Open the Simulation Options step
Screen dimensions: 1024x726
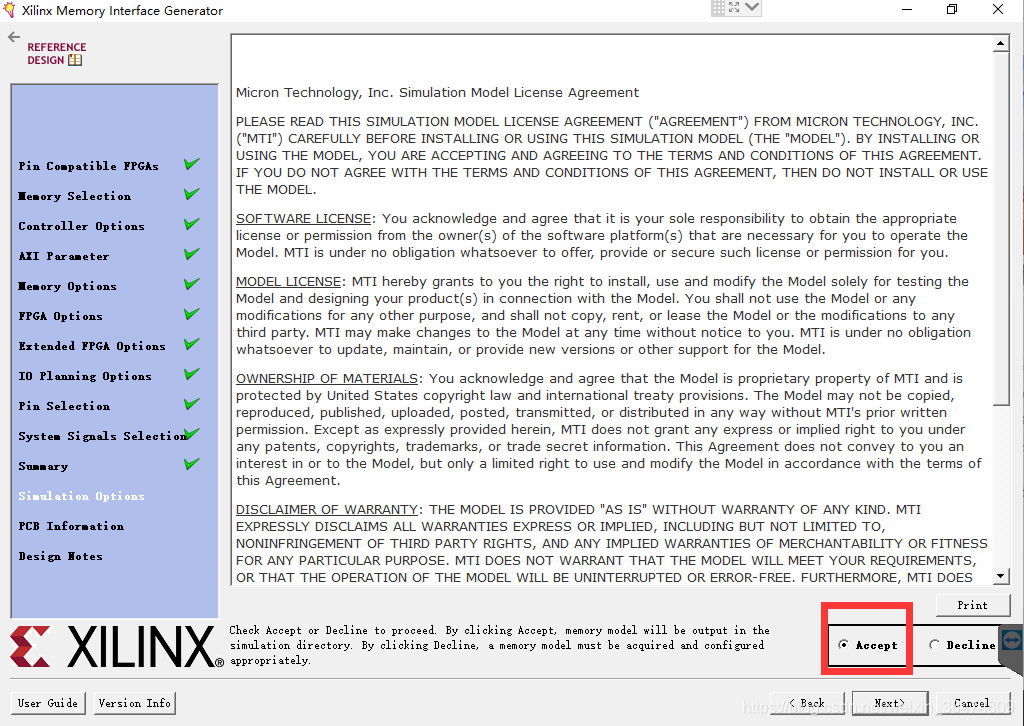tap(82, 496)
